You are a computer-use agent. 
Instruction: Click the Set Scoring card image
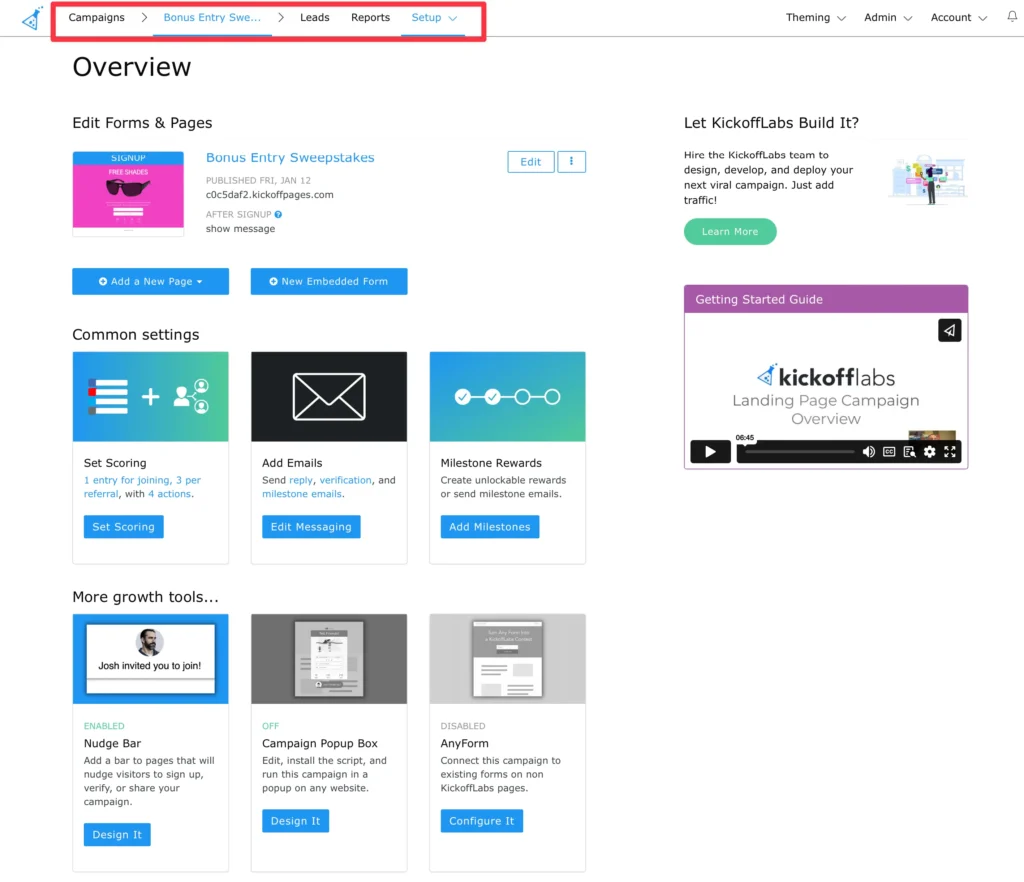[150, 396]
